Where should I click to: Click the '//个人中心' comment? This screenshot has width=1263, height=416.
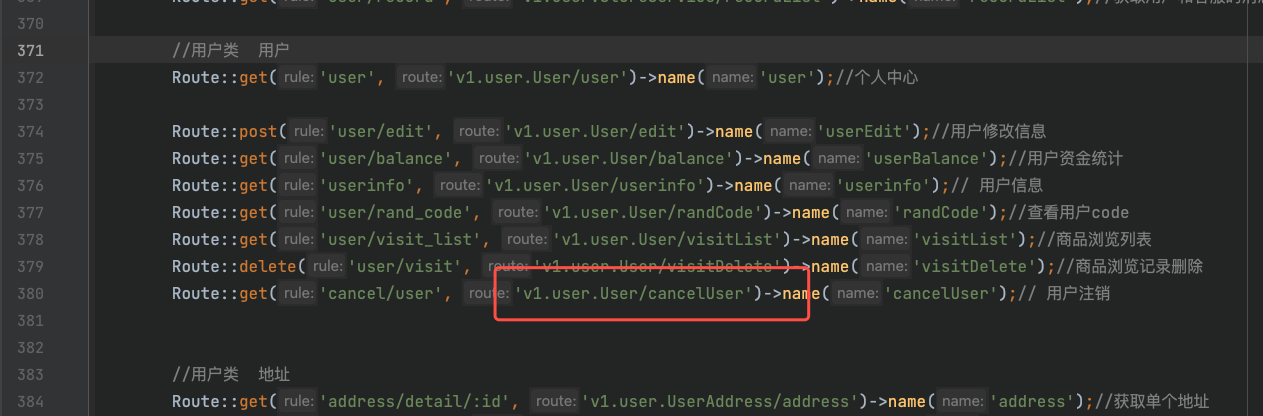click(x=876, y=77)
